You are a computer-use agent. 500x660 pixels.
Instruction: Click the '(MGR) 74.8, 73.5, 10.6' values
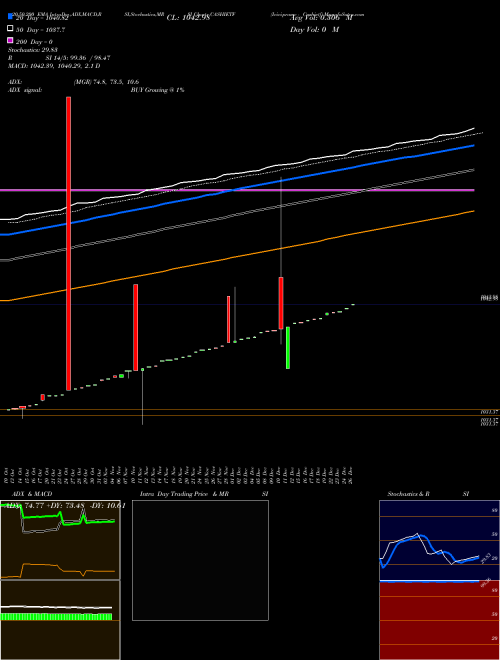click(106, 82)
